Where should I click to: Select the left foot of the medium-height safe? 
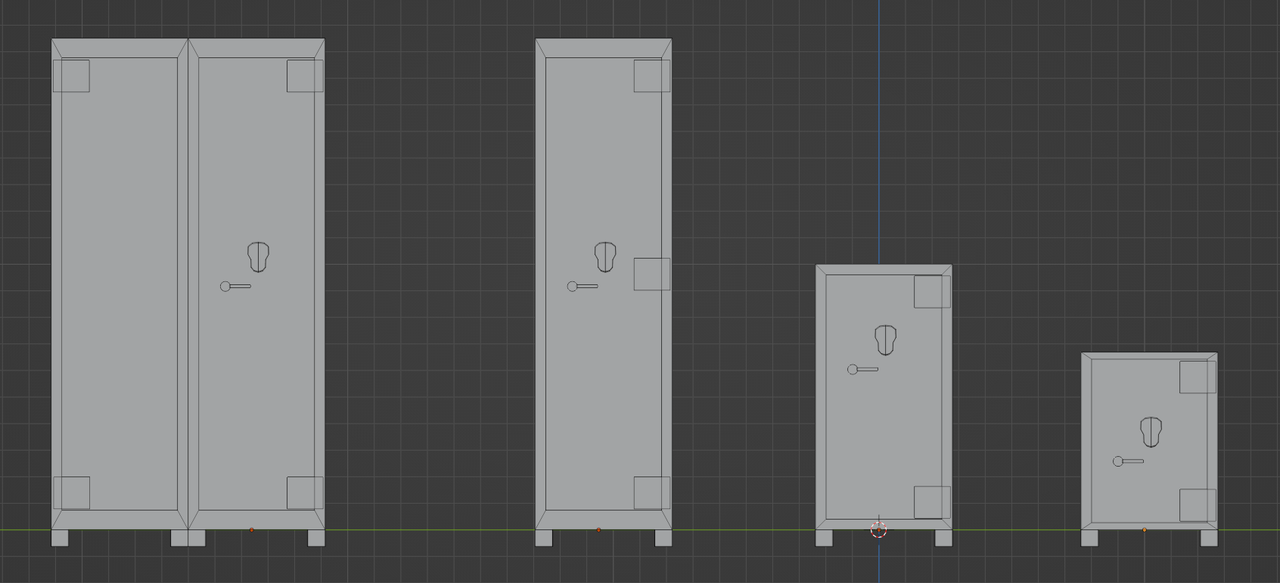(824, 538)
